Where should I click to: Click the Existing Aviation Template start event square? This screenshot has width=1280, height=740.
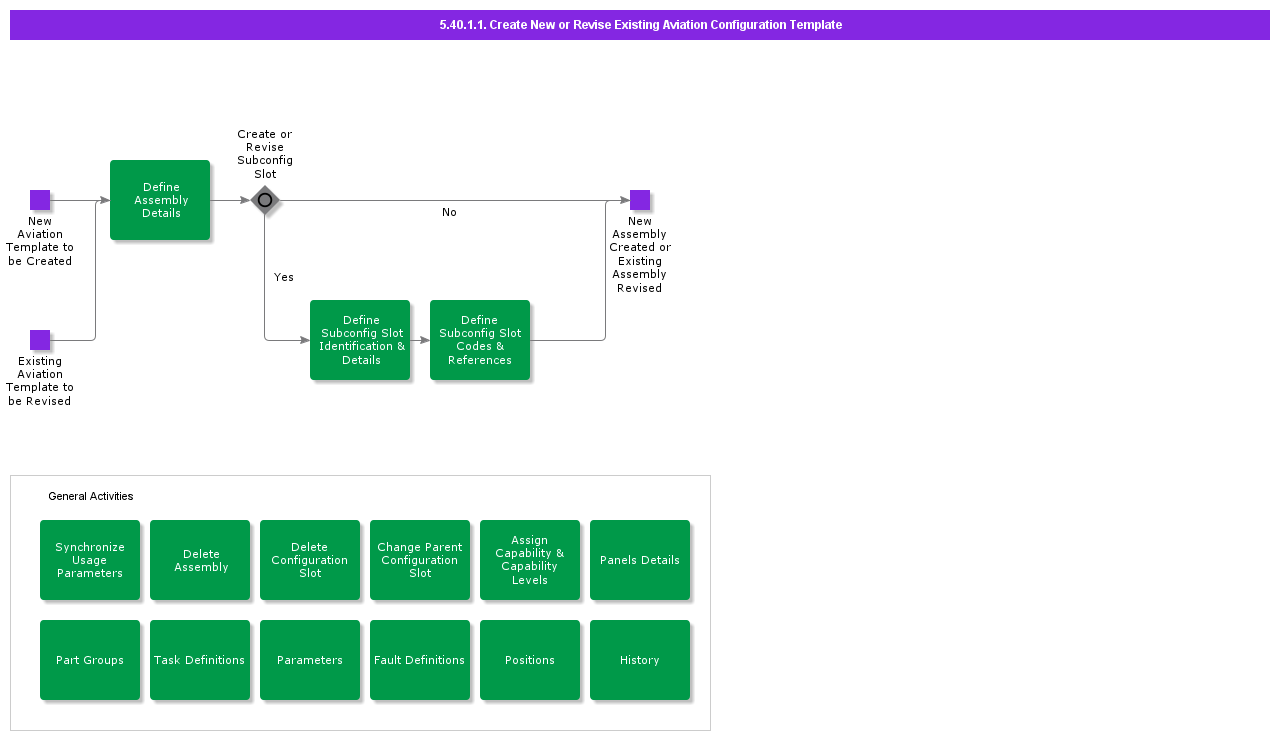tap(40, 340)
